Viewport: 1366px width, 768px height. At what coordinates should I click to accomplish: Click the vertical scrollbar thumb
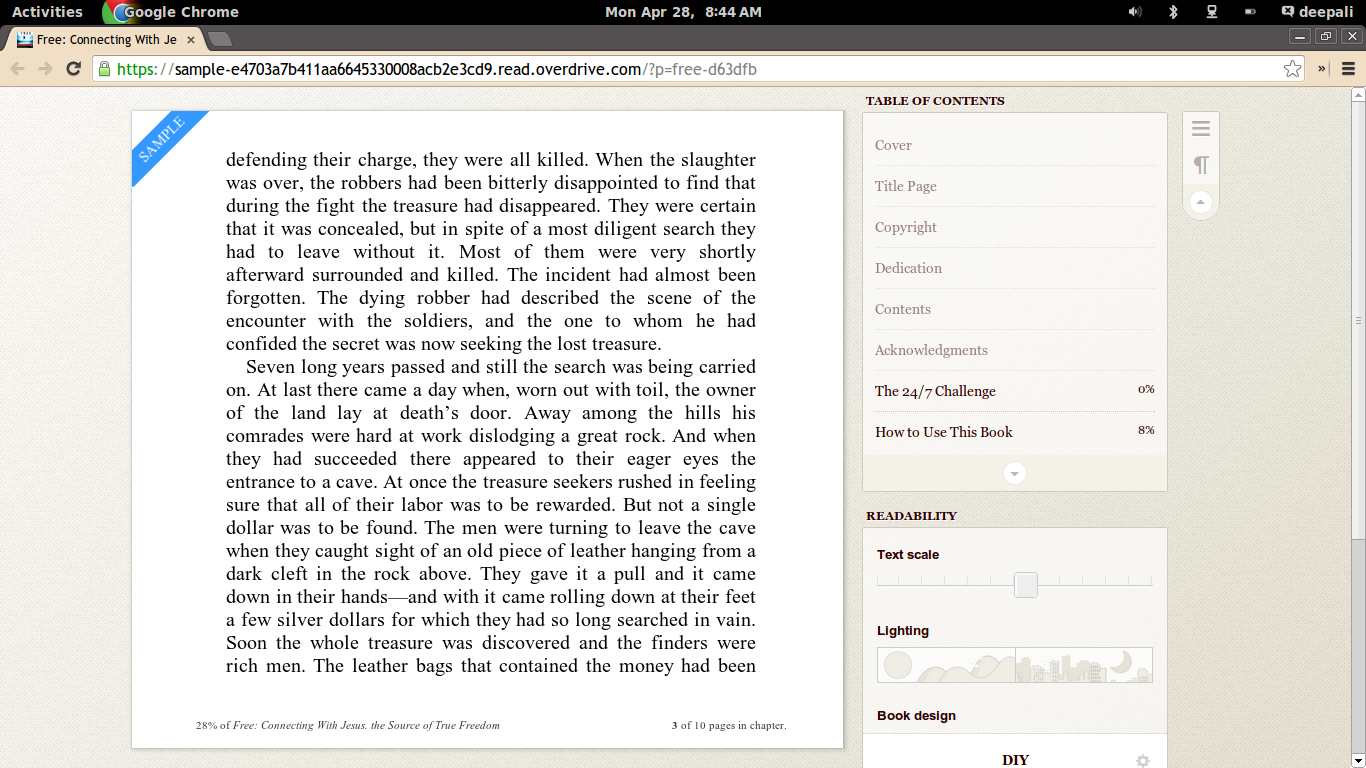(x=1358, y=320)
